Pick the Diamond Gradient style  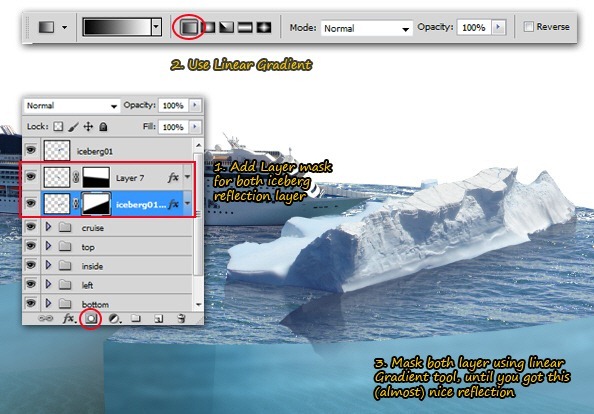pyautogui.click(x=264, y=27)
